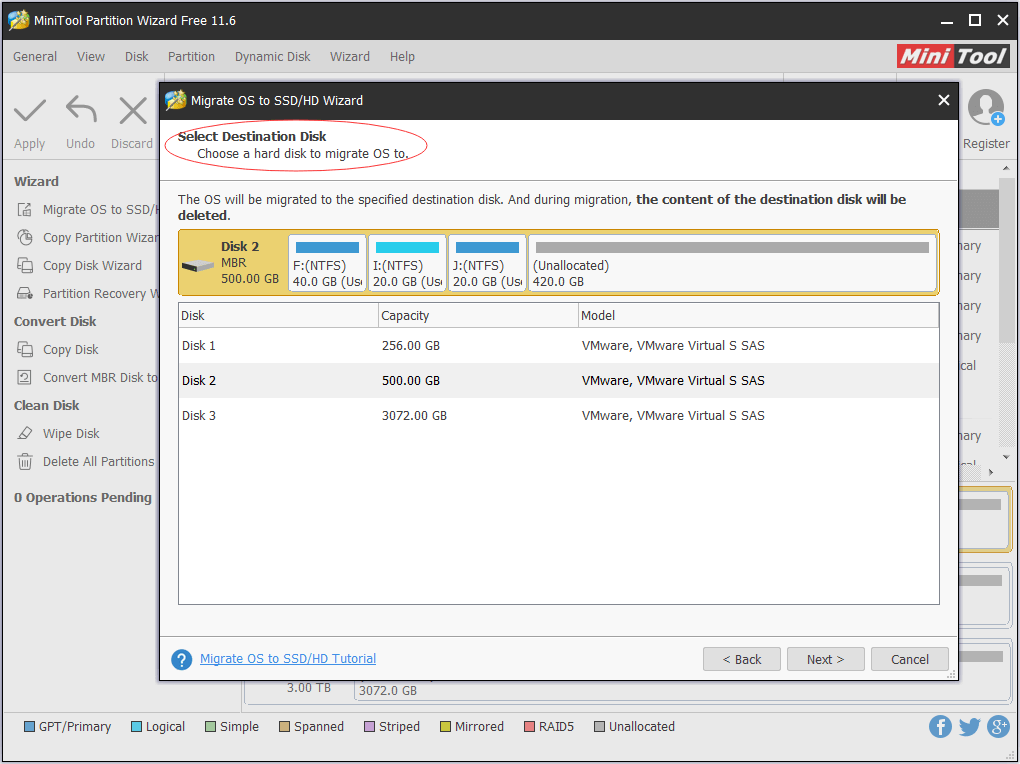Start the Copy Disk Wizard
This screenshot has height=764, width=1020.
coord(85,265)
